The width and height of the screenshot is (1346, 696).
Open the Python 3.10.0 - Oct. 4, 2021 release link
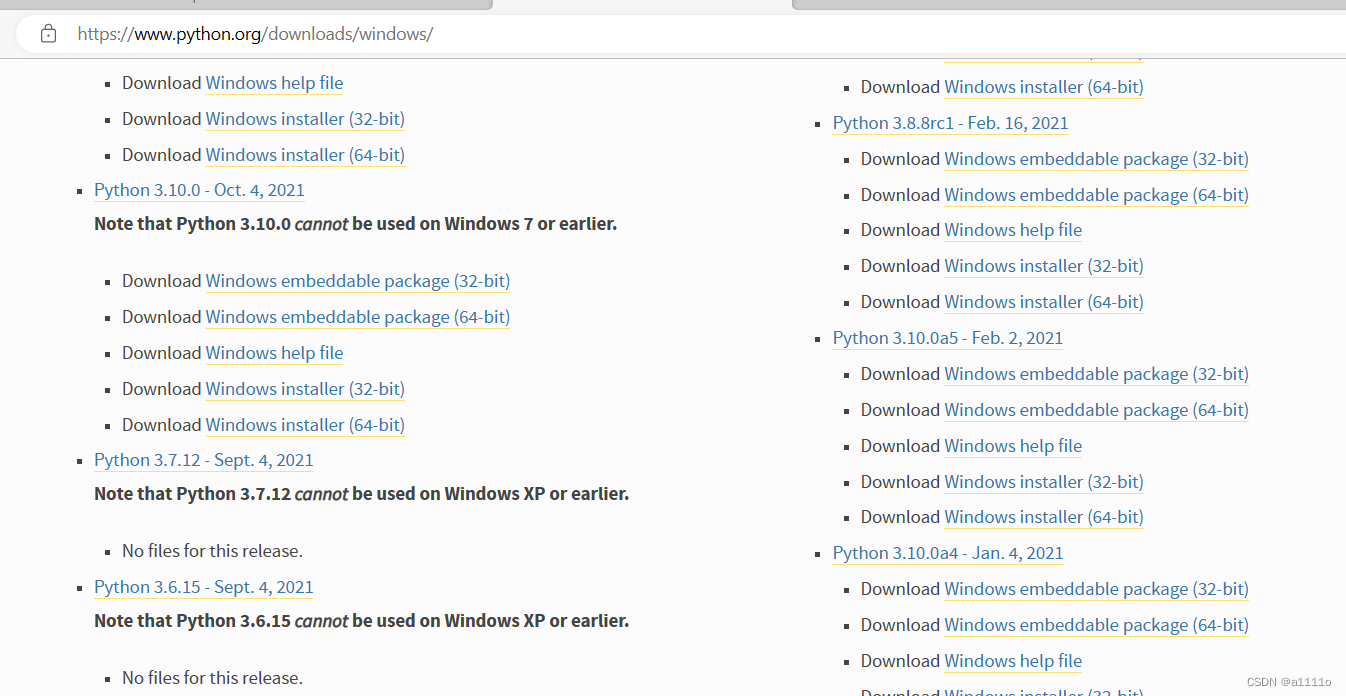[199, 190]
